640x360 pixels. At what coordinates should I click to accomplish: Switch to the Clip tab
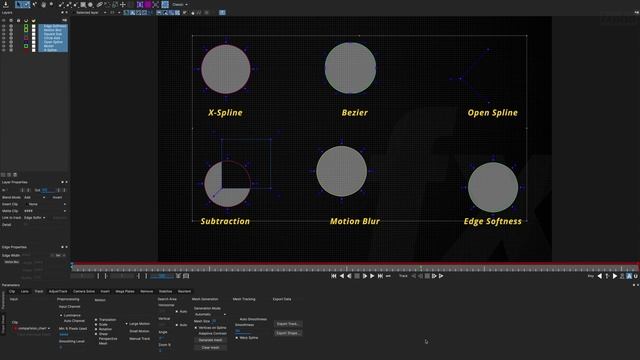tap(12, 291)
